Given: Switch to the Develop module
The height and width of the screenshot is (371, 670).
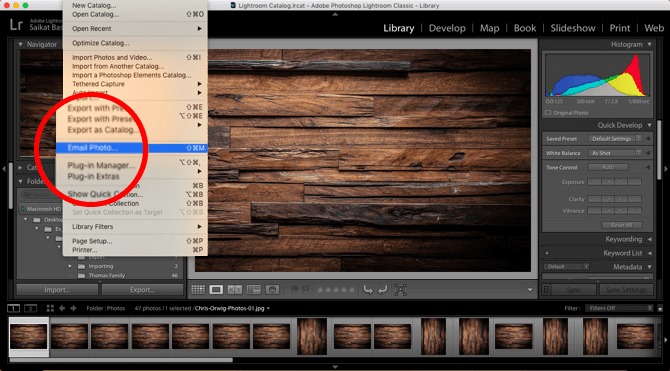Looking at the screenshot, I should (x=447, y=28).
